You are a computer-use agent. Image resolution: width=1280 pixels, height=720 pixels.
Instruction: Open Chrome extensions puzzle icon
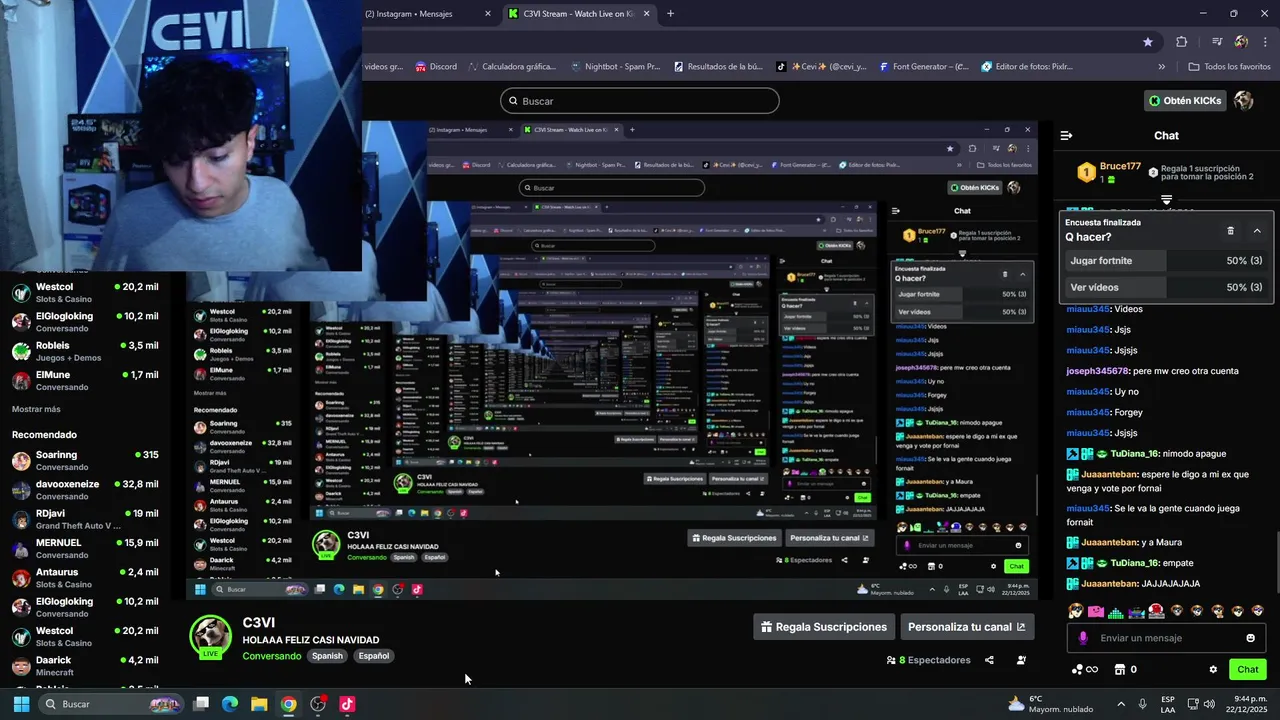(x=1182, y=42)
